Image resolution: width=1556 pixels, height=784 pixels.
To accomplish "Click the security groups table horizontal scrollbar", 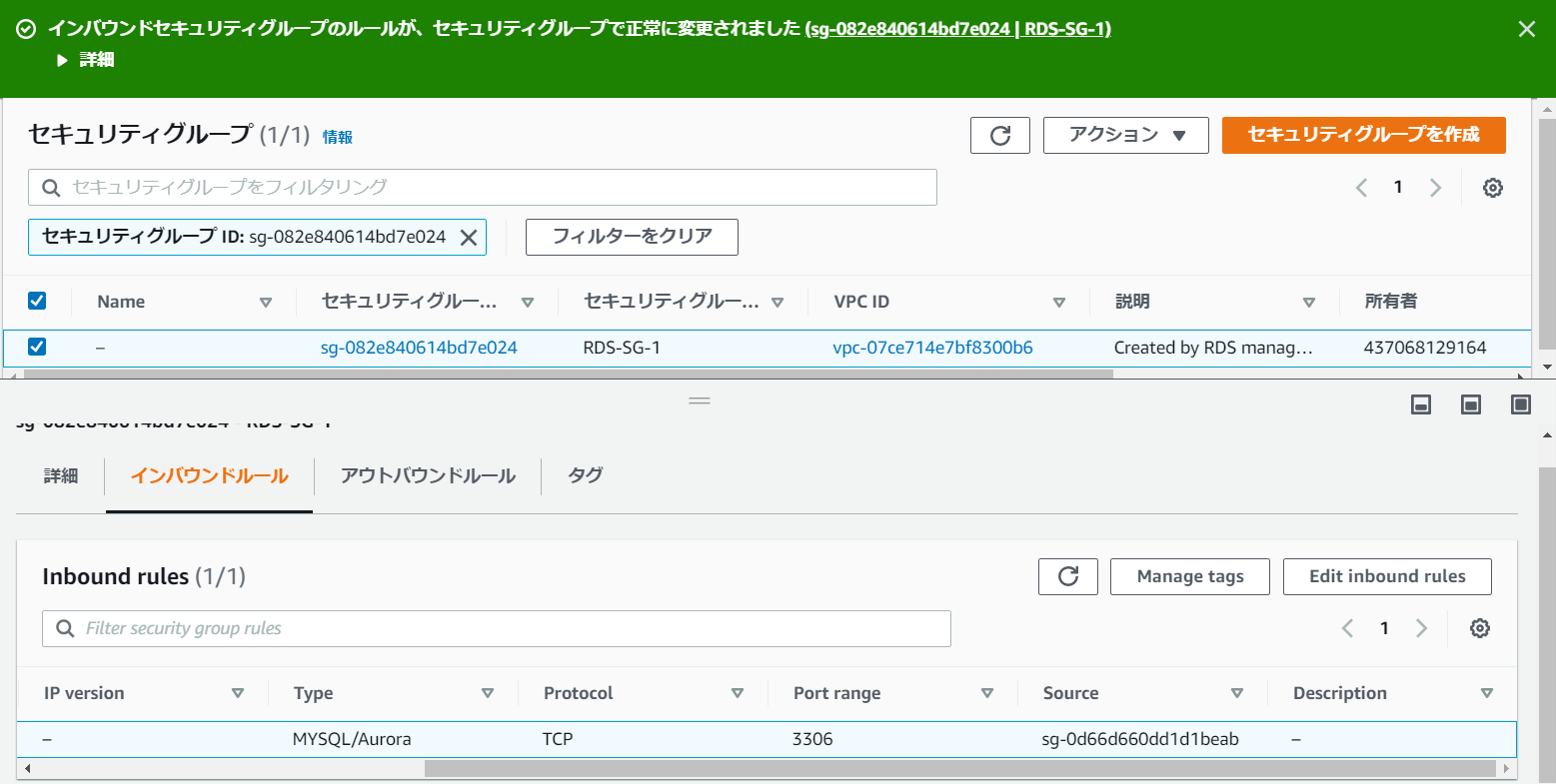I will click(568, 375).
